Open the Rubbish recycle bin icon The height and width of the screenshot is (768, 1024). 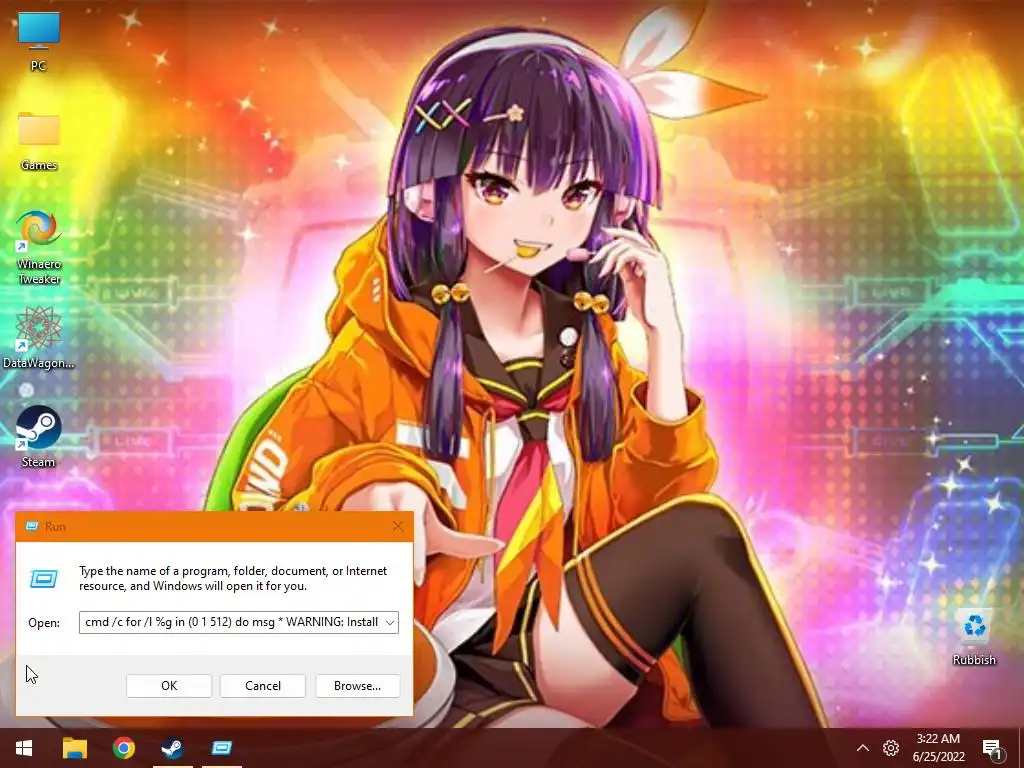974,637
